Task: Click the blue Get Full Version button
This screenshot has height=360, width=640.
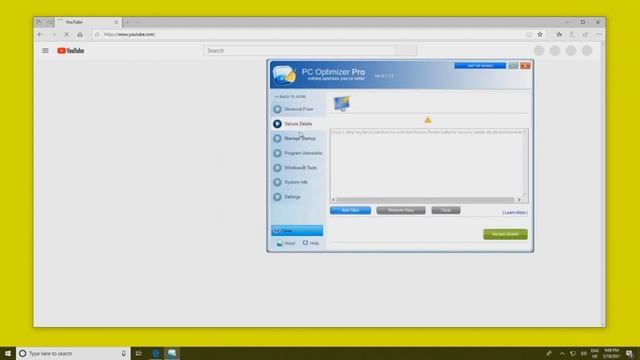Action: coord(480,65)
